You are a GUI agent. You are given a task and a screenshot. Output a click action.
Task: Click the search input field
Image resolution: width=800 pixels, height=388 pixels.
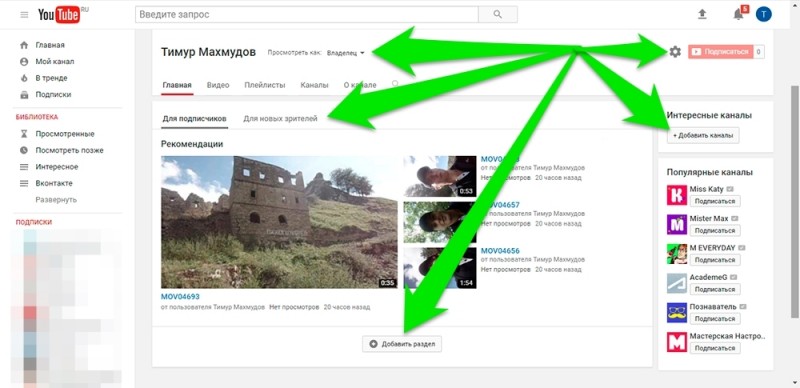pos(307,14)
